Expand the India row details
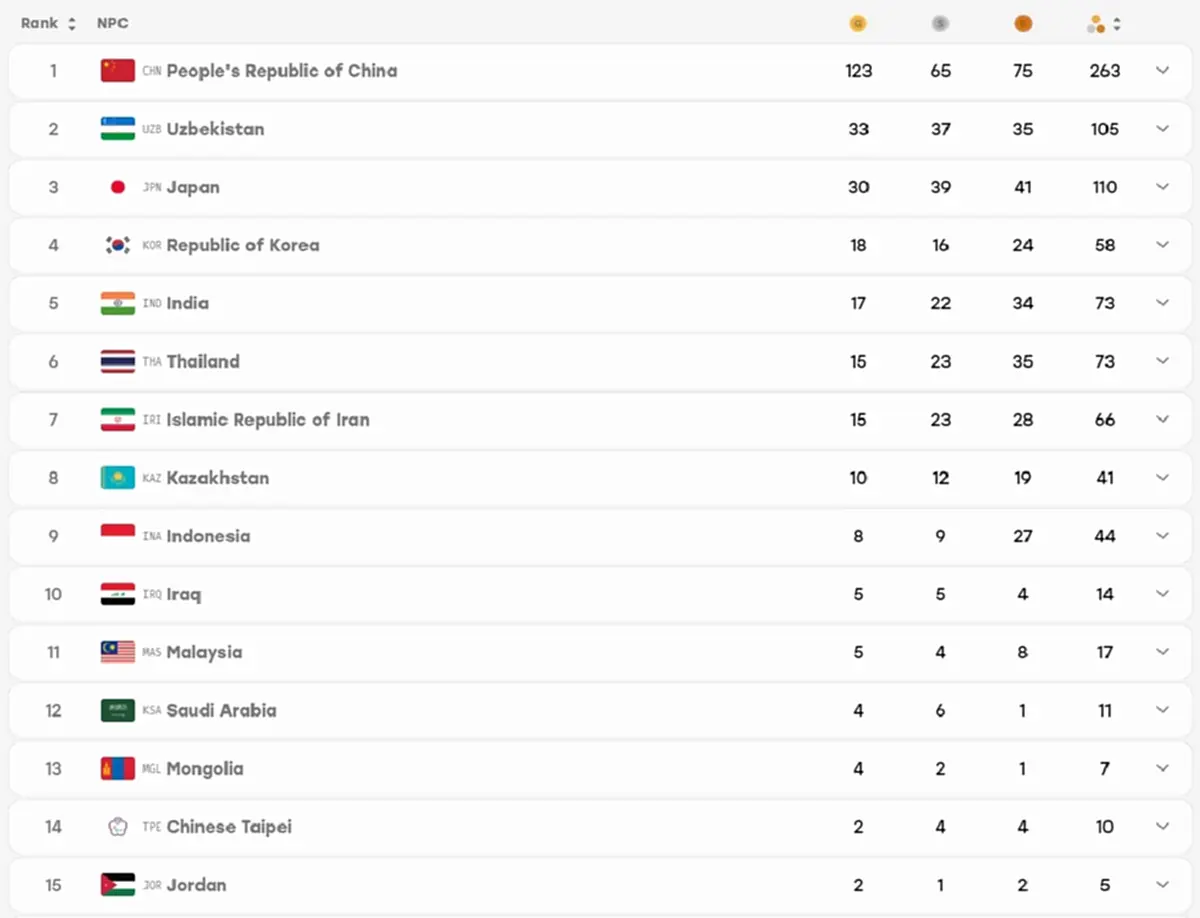 pyautogui.click(x=1162, y=303)
